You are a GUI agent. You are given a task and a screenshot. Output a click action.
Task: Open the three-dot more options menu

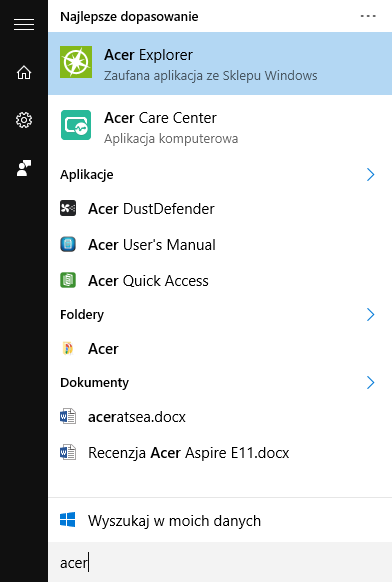(368, 16)
